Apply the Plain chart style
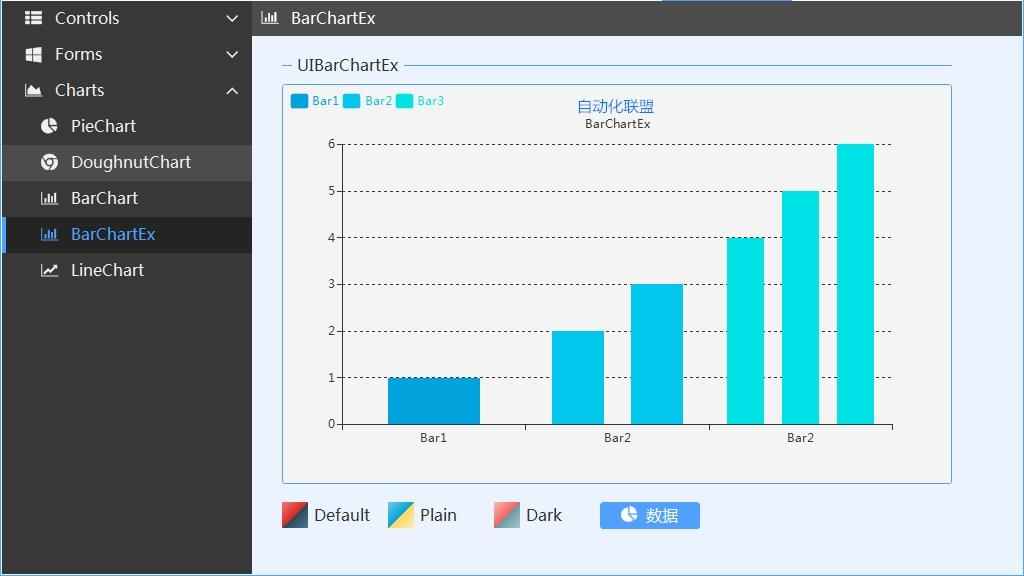 click(423, 515)
